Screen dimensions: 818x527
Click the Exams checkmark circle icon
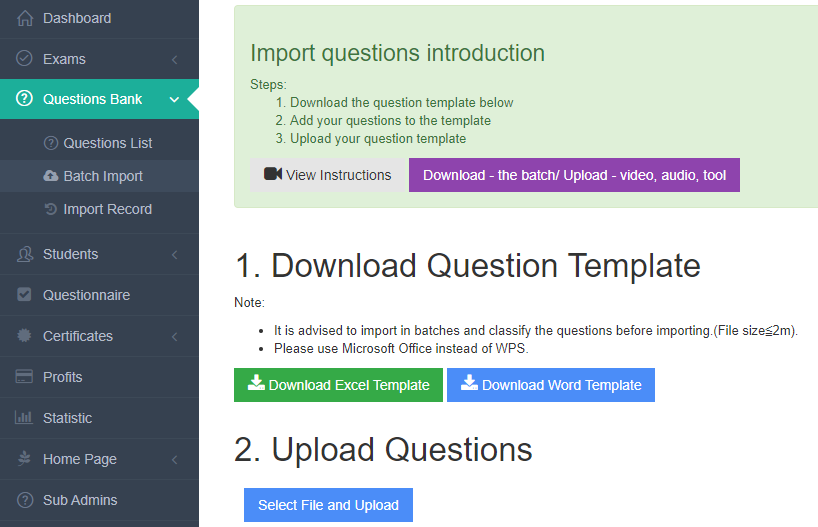[25, 58]
